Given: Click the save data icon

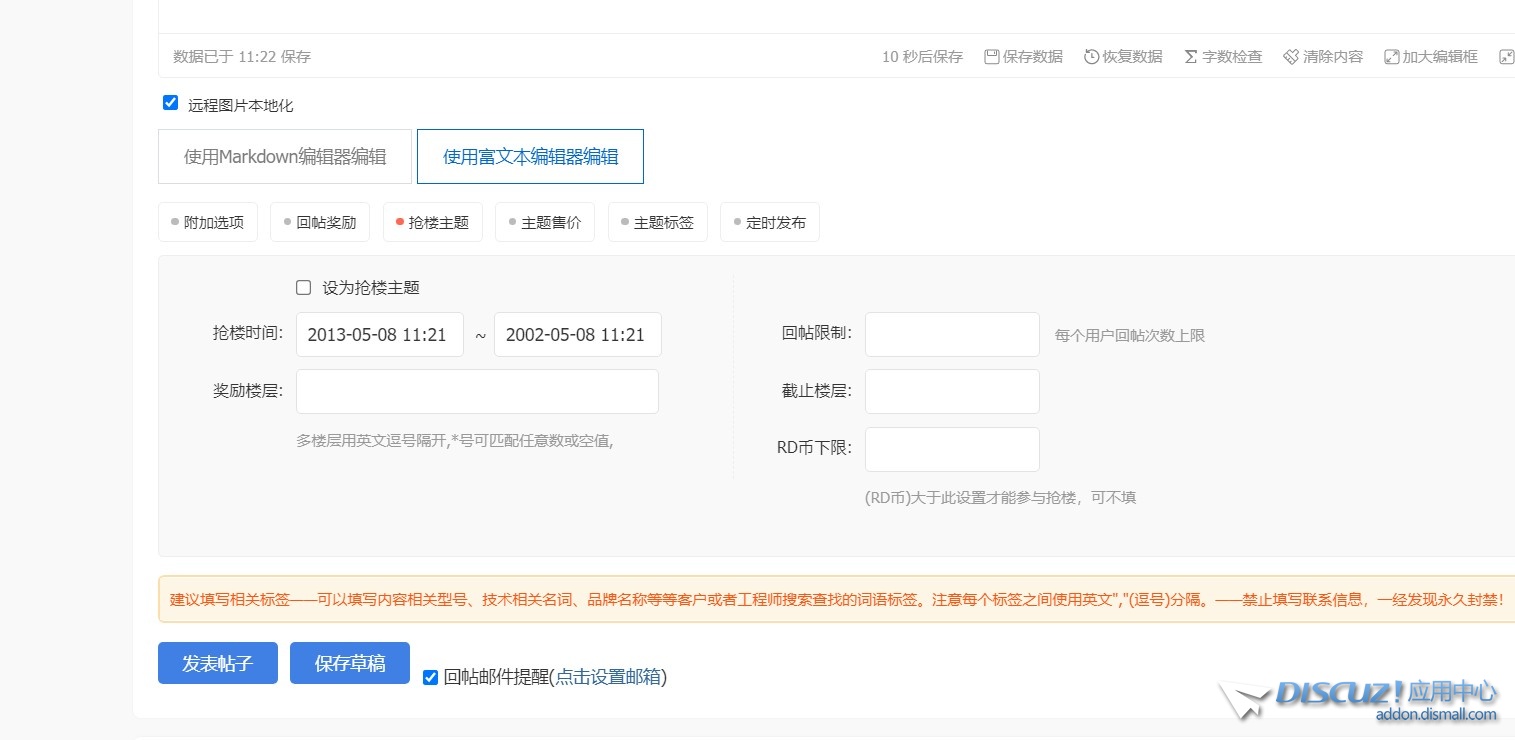Looking at the screenshot, I should [992, 57].
